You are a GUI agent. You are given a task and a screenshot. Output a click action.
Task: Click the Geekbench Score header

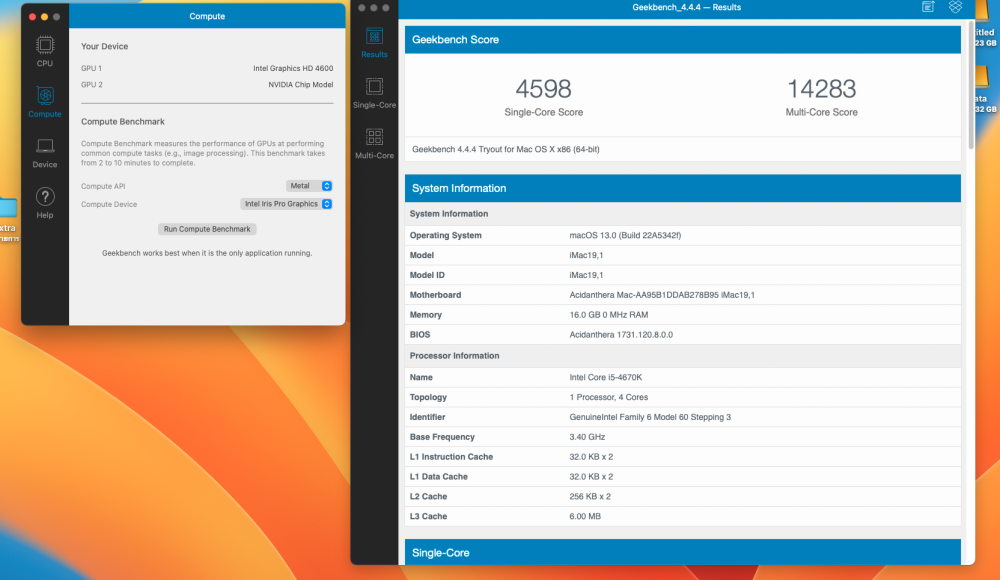tap(682, 40)
